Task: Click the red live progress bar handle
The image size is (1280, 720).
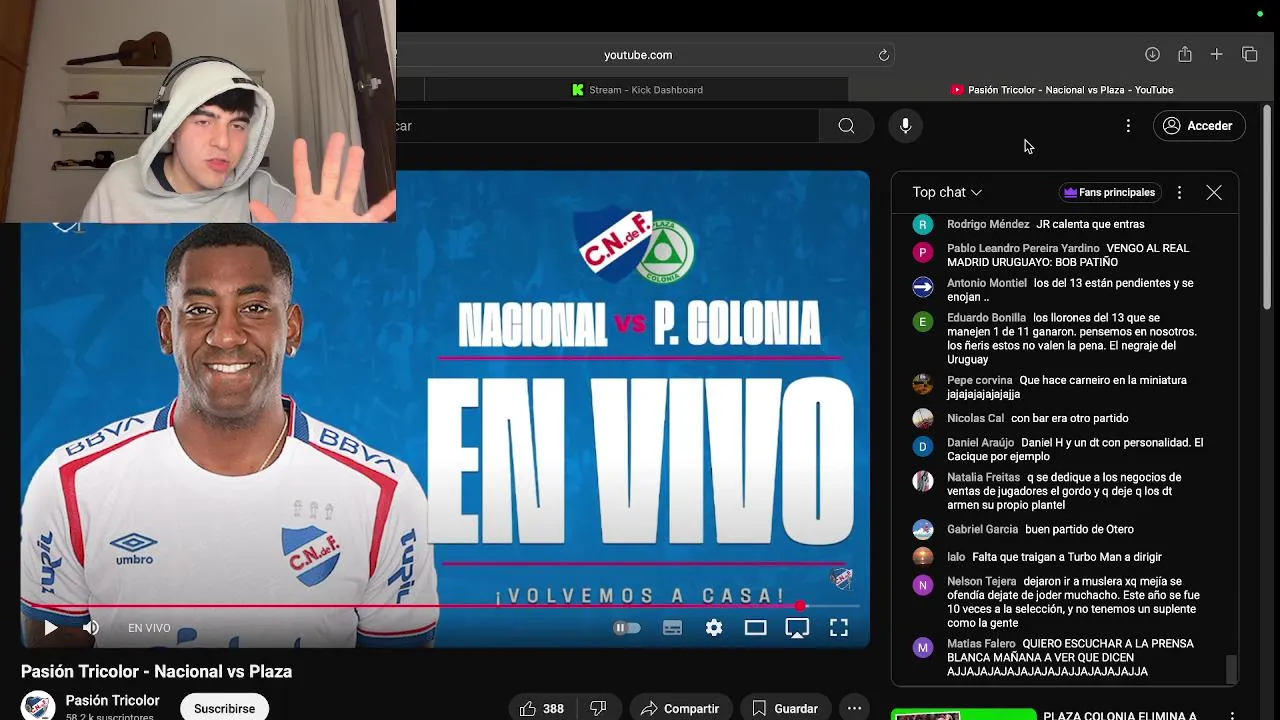Action: 801,606
